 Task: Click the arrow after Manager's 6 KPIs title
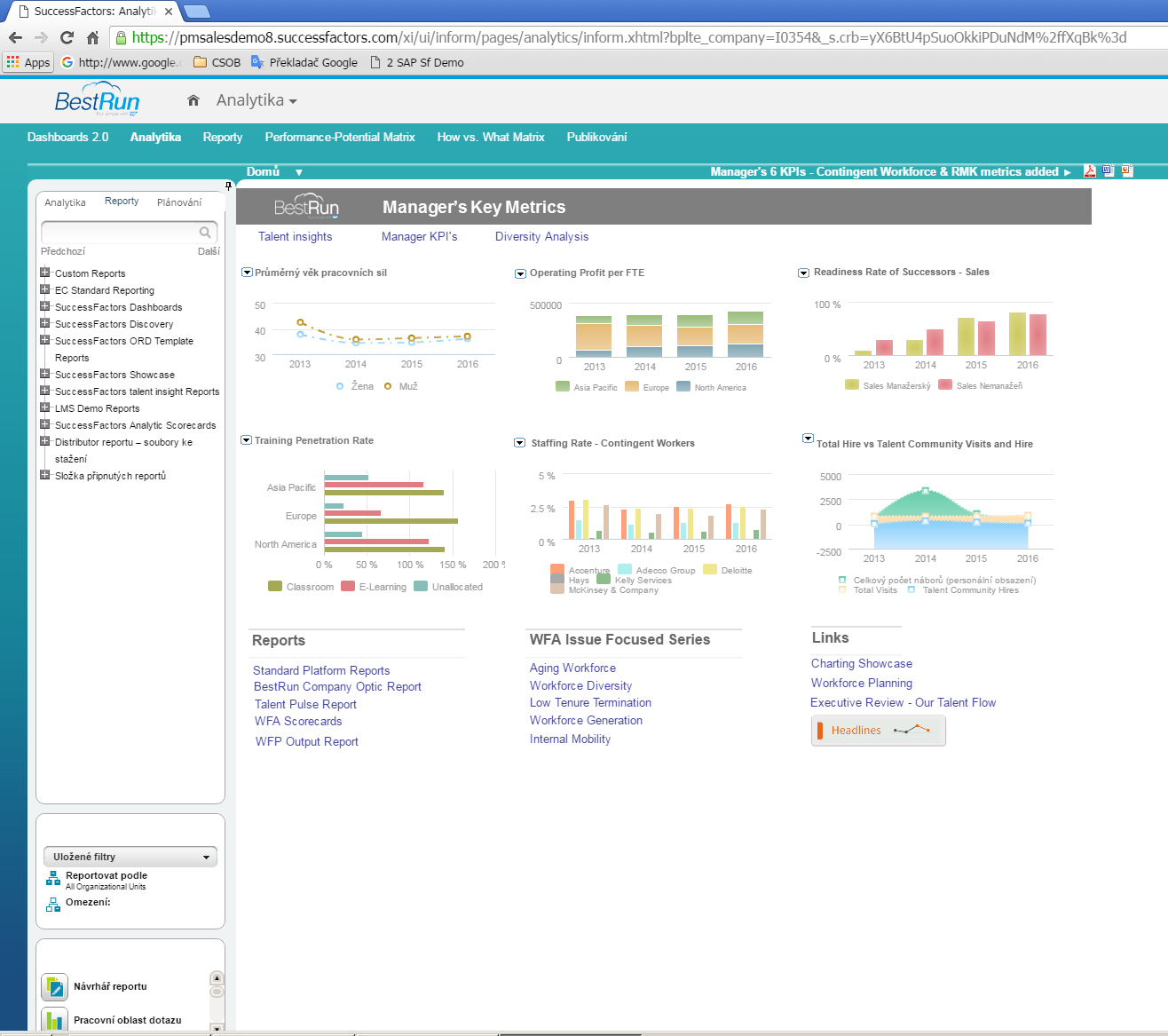tap(1068, 172)
